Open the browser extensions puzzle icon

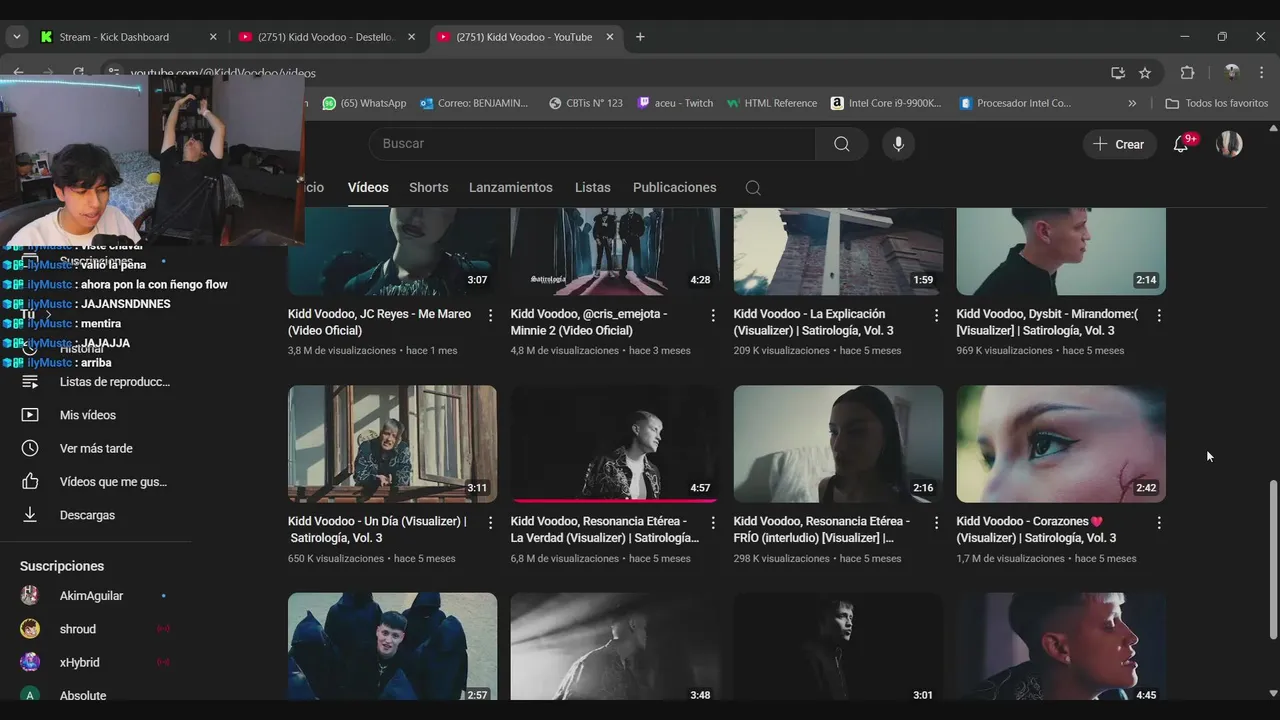click(1188, 73)
